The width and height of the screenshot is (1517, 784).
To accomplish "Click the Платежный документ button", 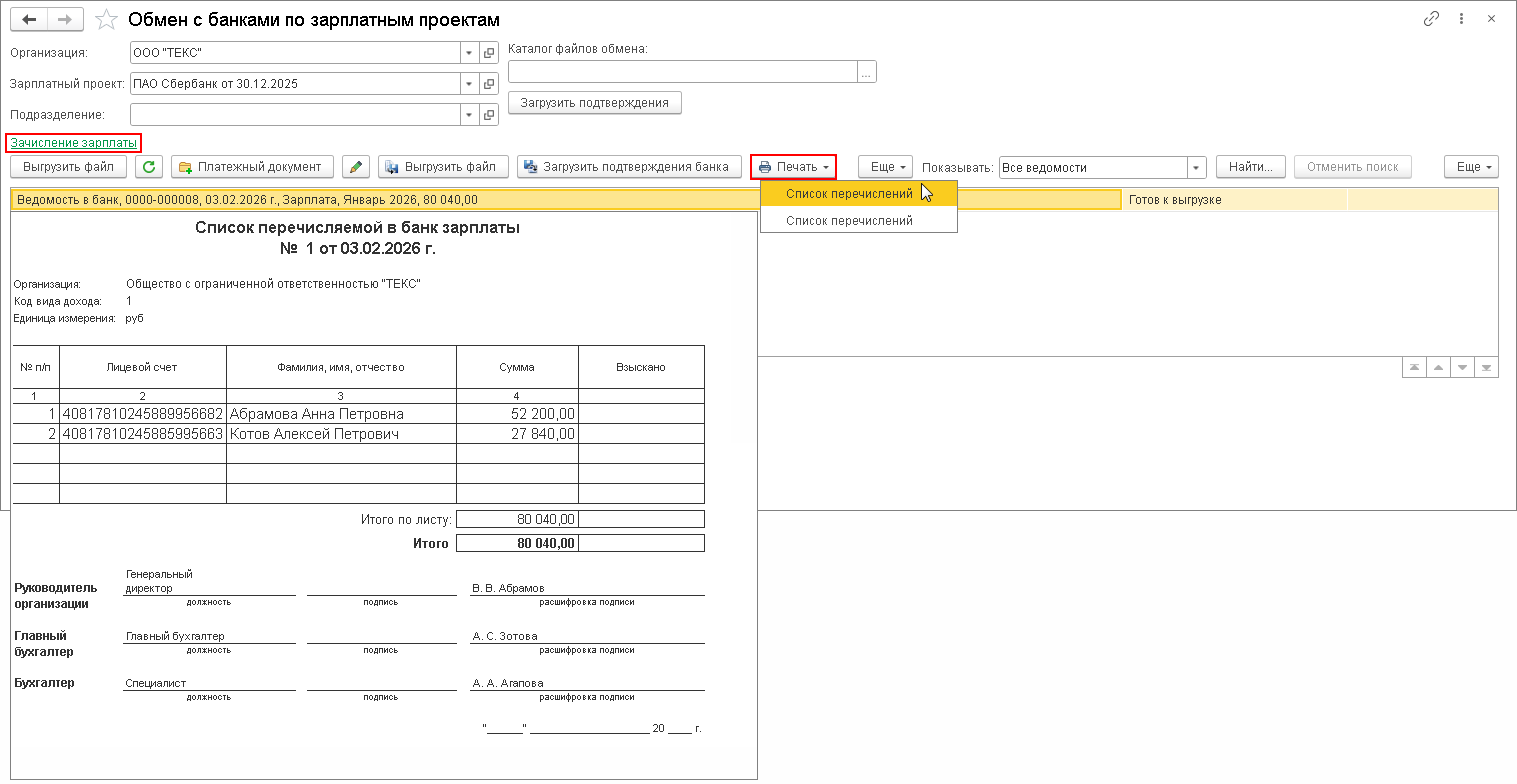I will 251,167.
